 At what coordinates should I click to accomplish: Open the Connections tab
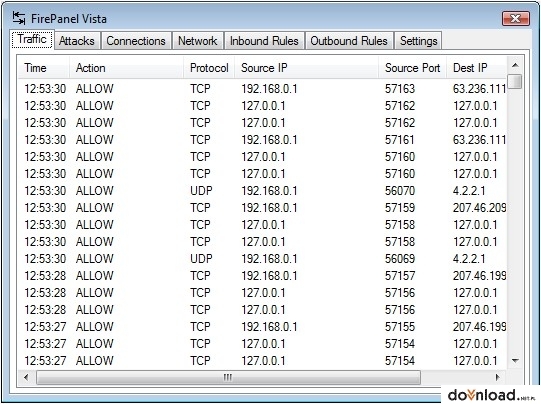coord(136,41)
